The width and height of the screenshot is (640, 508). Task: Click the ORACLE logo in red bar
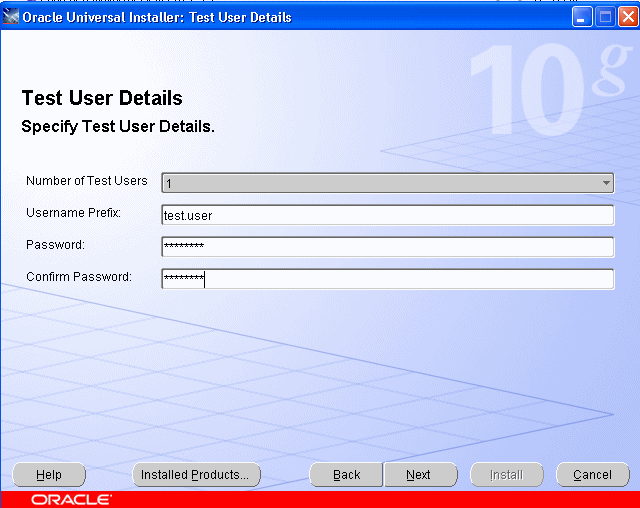71,499
